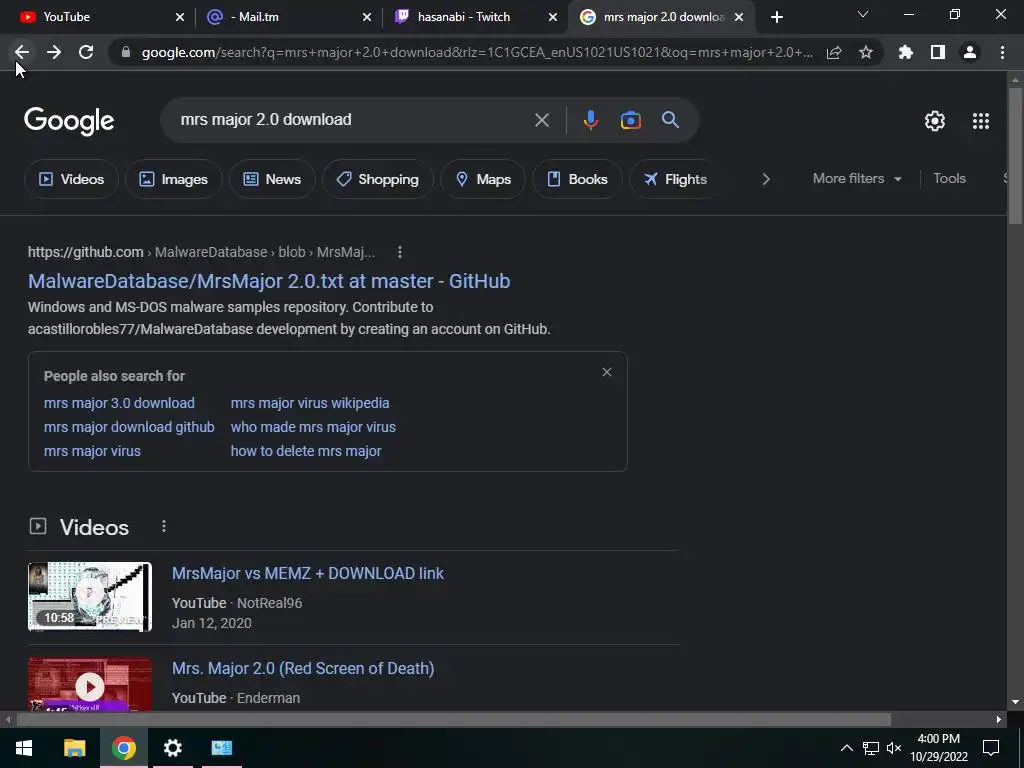Image resolution: width=1024 pixels, height=768 pixels.
Task: Open MrsMajor vs MEMZ video thumbnail
Action: point(90,597)
